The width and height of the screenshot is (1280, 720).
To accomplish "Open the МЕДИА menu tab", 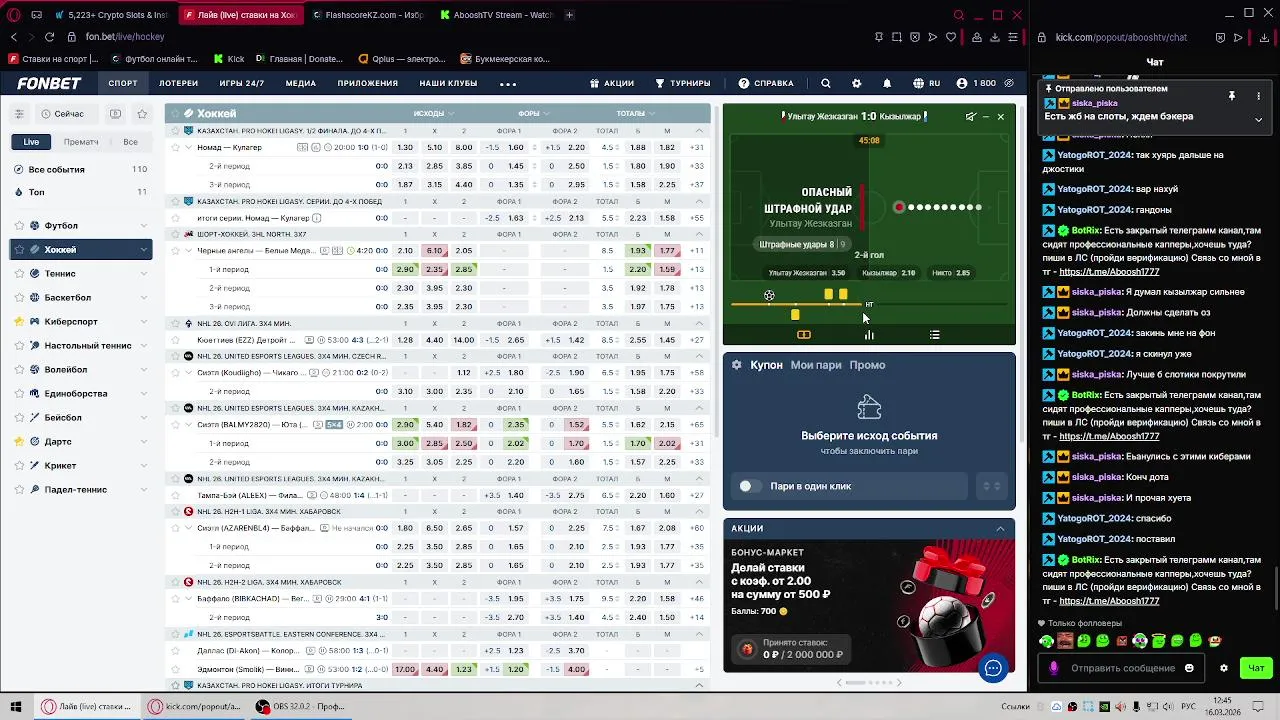I will pyautogui.click(x=301, y=83).
